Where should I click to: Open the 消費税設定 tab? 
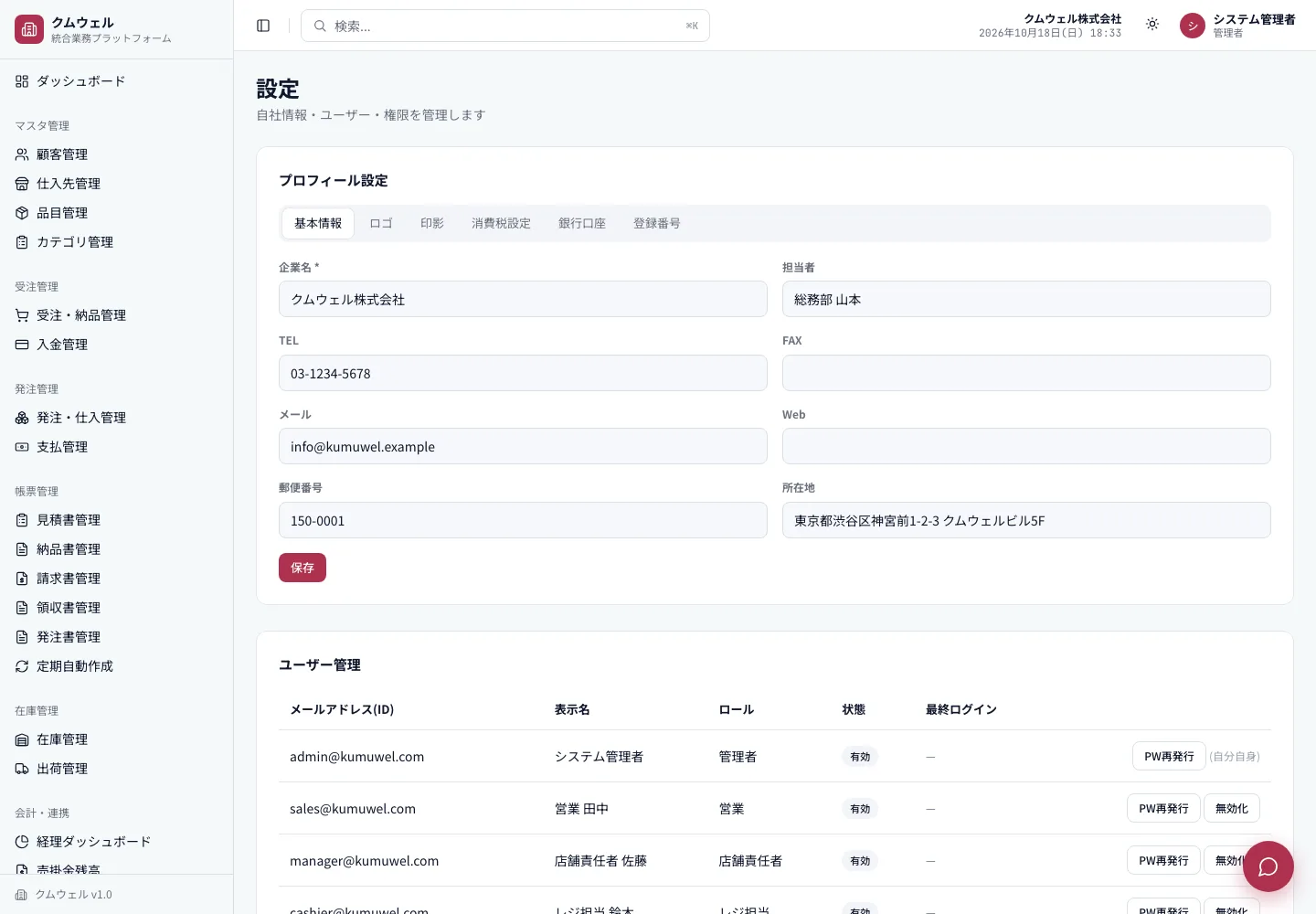[x=501, y=223]
